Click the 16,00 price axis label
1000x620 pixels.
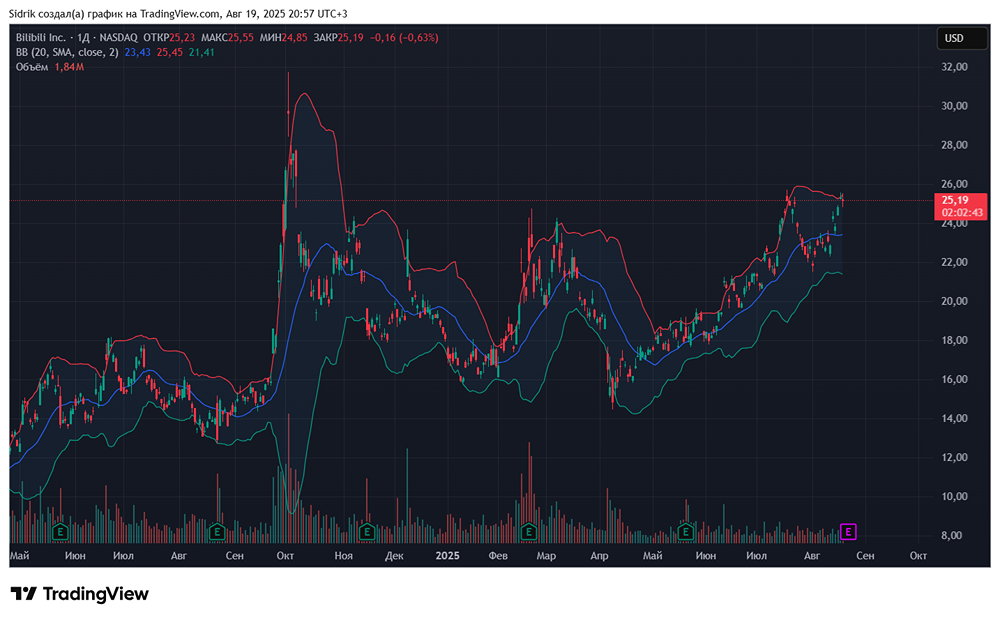(x=954, y=379)
